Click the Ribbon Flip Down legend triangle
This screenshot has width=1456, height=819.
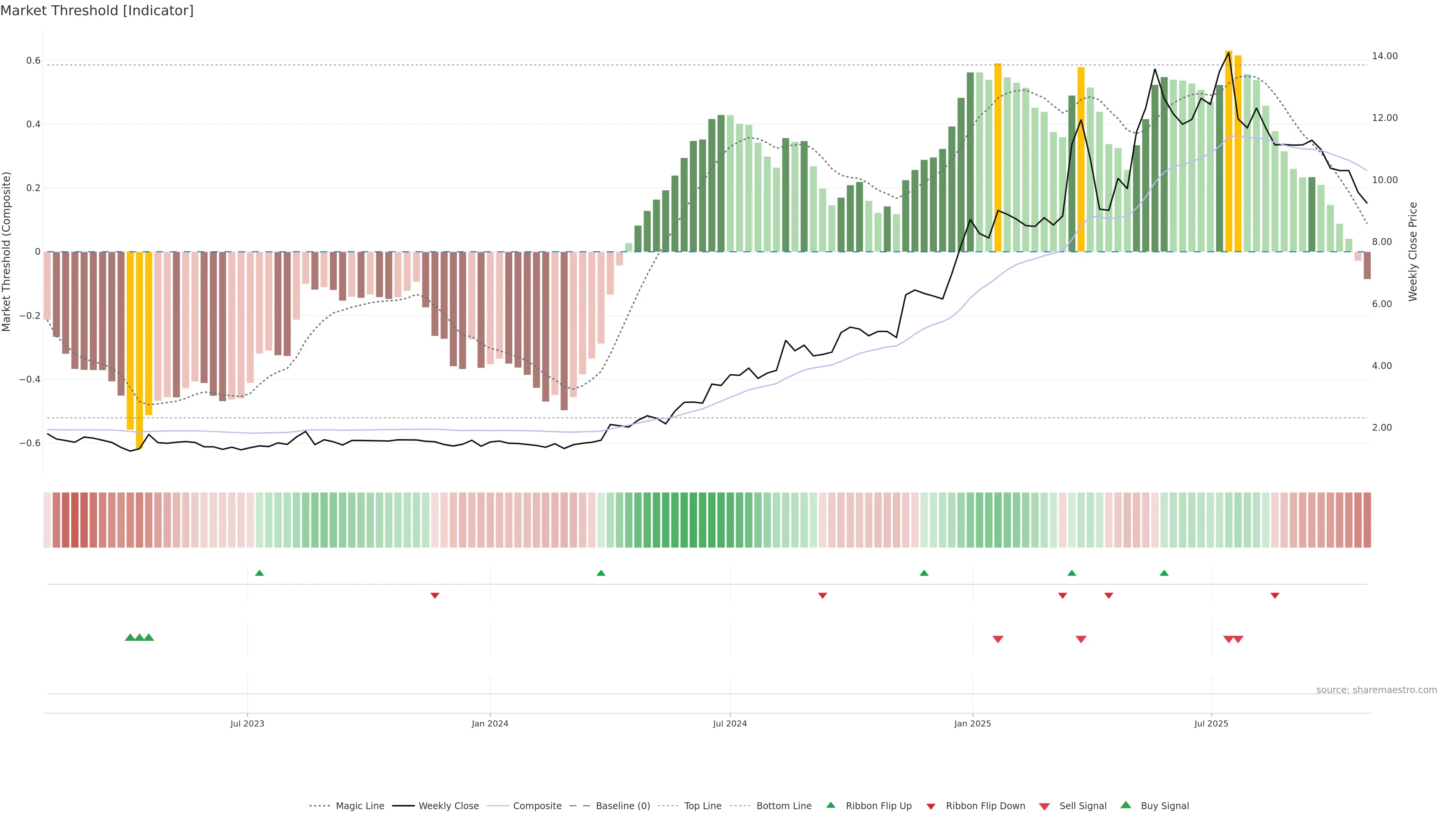[931, 806]
